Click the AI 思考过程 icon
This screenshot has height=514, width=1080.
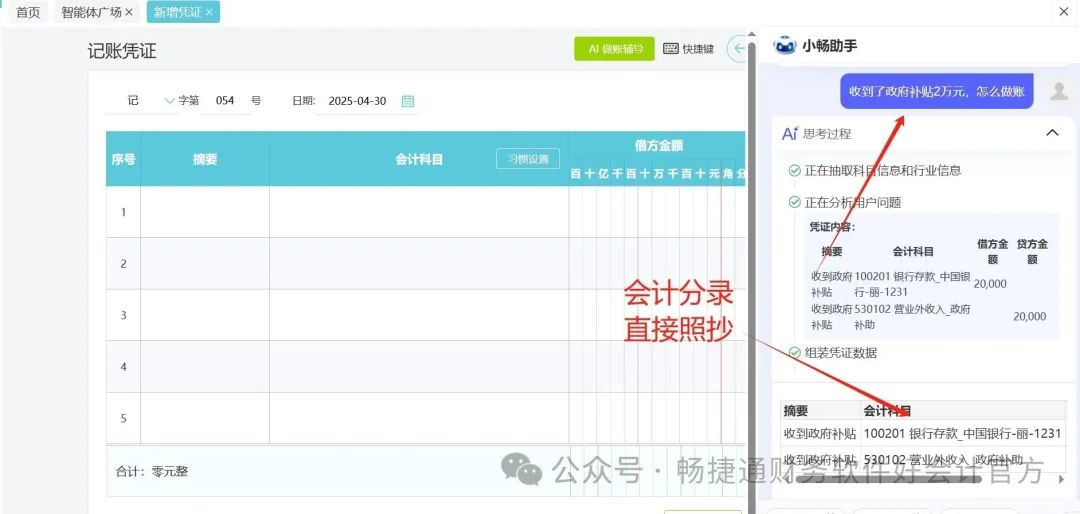pos(789,134)
